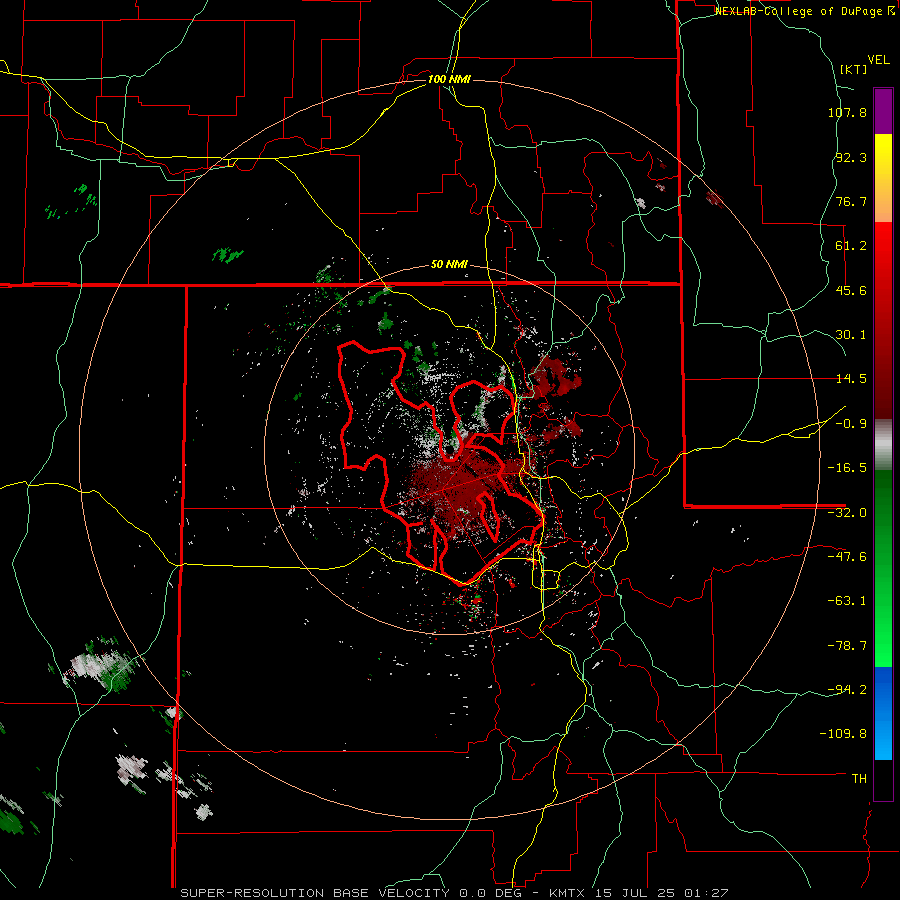Click the 45.6 legend value
This screenshot has width=900, height=900.
coord(851,290)
